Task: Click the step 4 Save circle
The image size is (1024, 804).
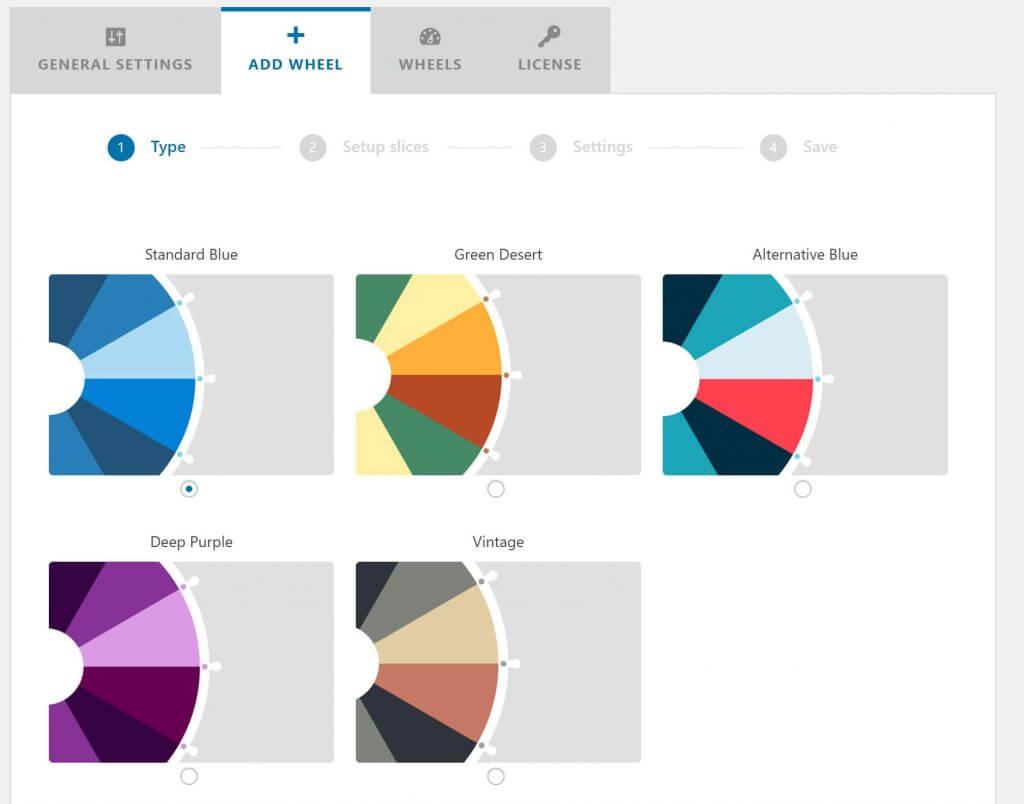Action: click(x=773, y=147)
